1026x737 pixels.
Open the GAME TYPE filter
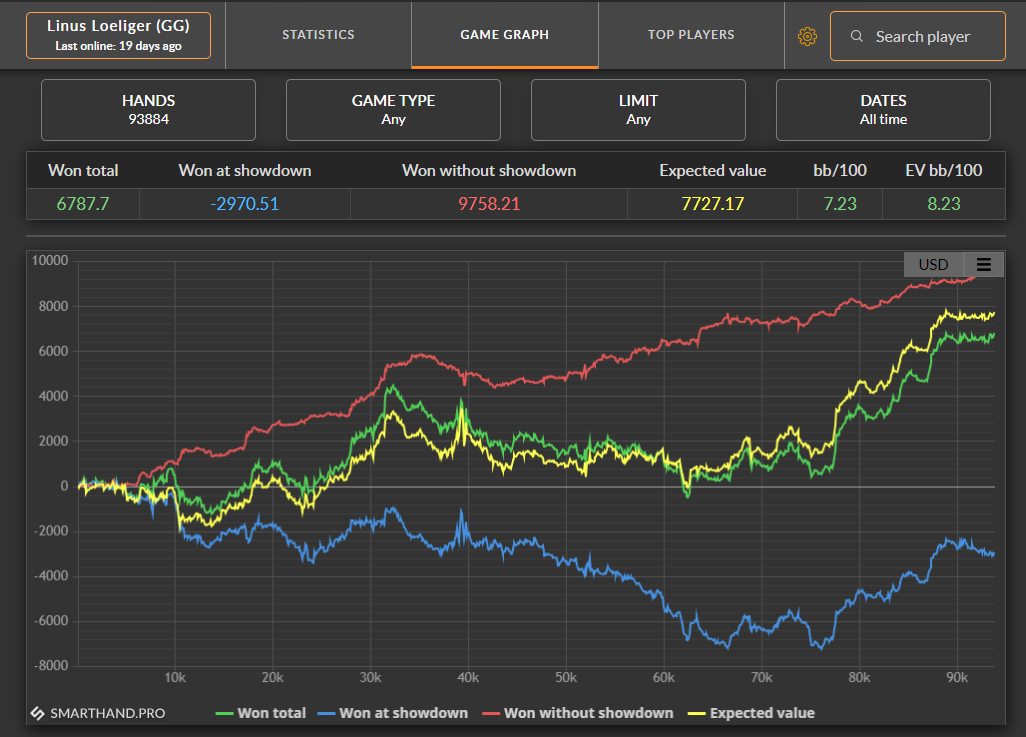[393, 110]
